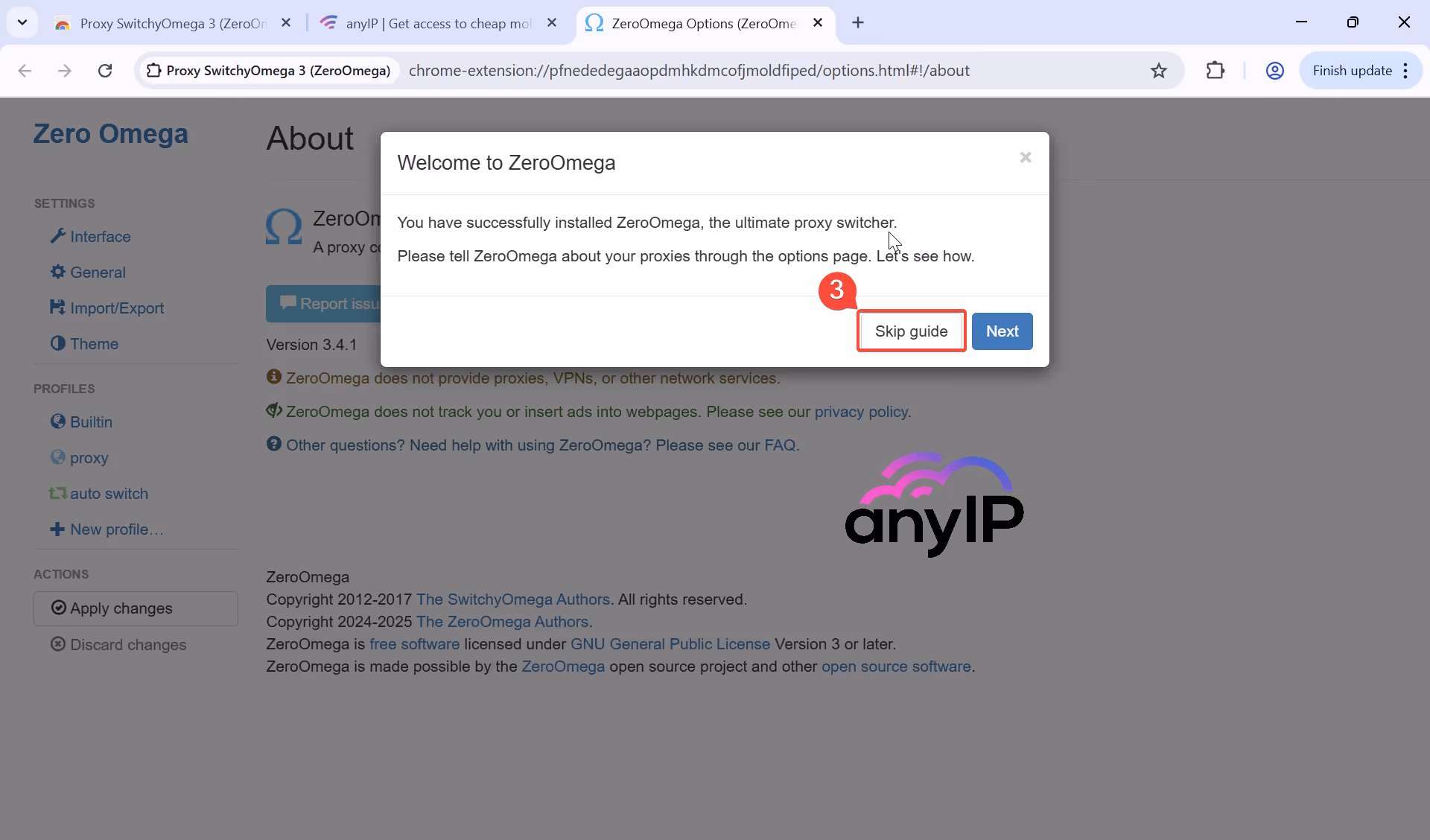
Task: Open the Theme settings icon
Action: [57, 343]
